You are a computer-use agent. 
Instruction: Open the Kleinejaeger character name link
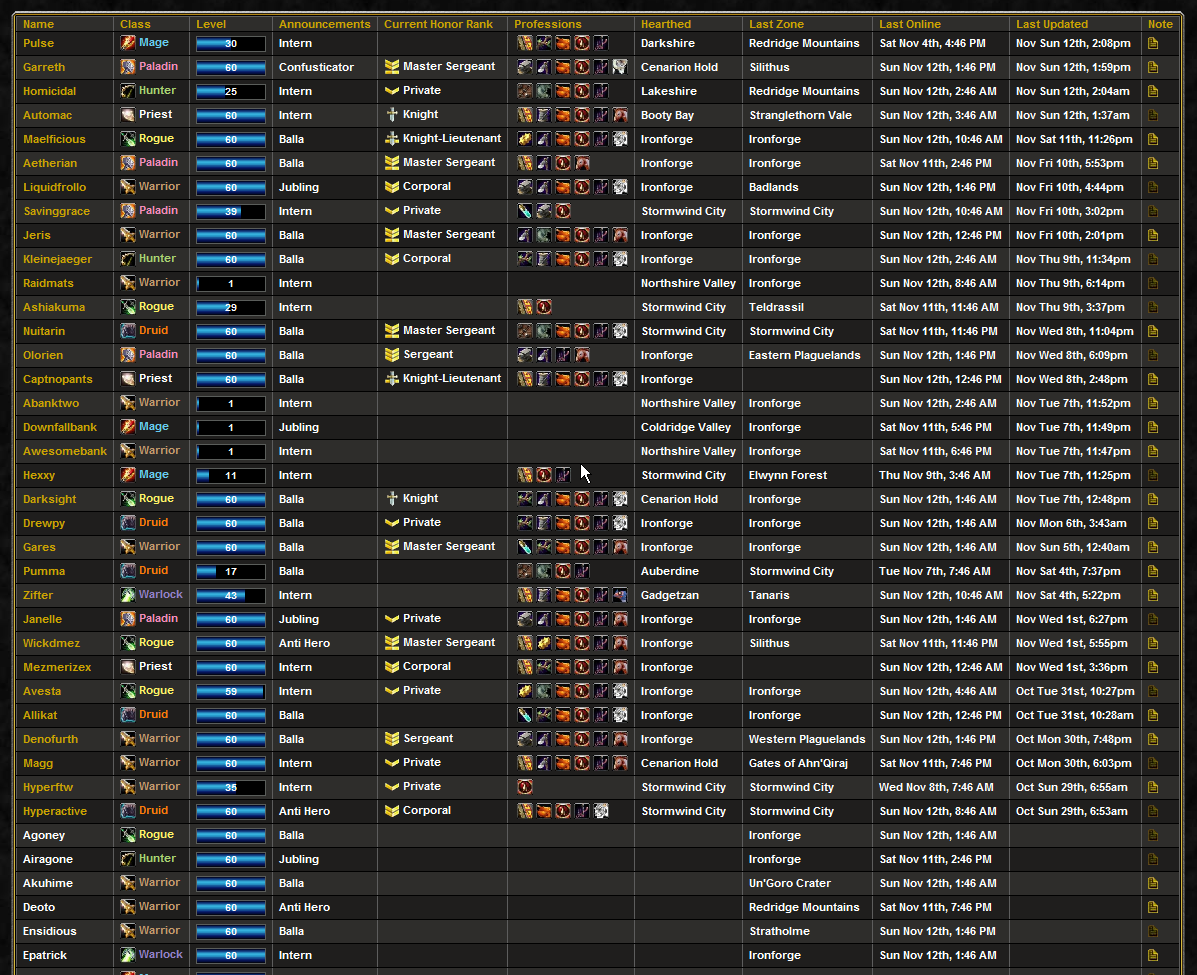[x=57, y=259]
